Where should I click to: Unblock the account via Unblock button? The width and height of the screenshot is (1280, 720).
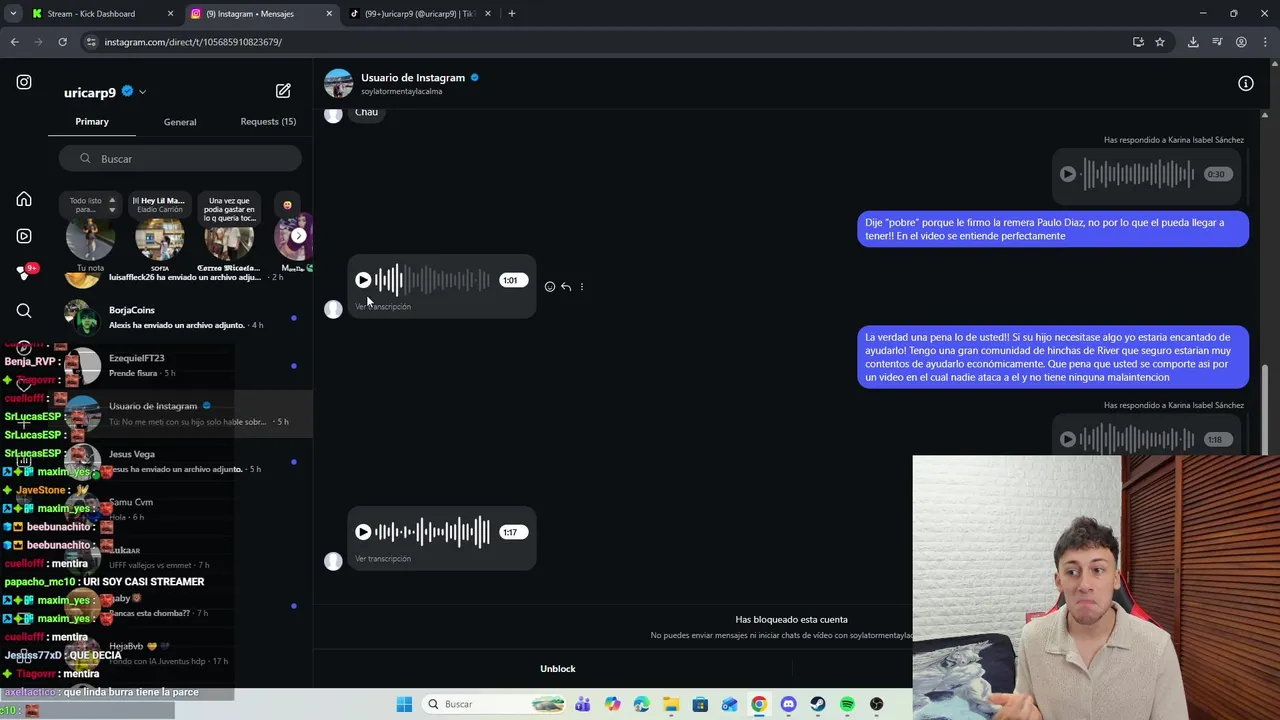(x=558, y=669)
